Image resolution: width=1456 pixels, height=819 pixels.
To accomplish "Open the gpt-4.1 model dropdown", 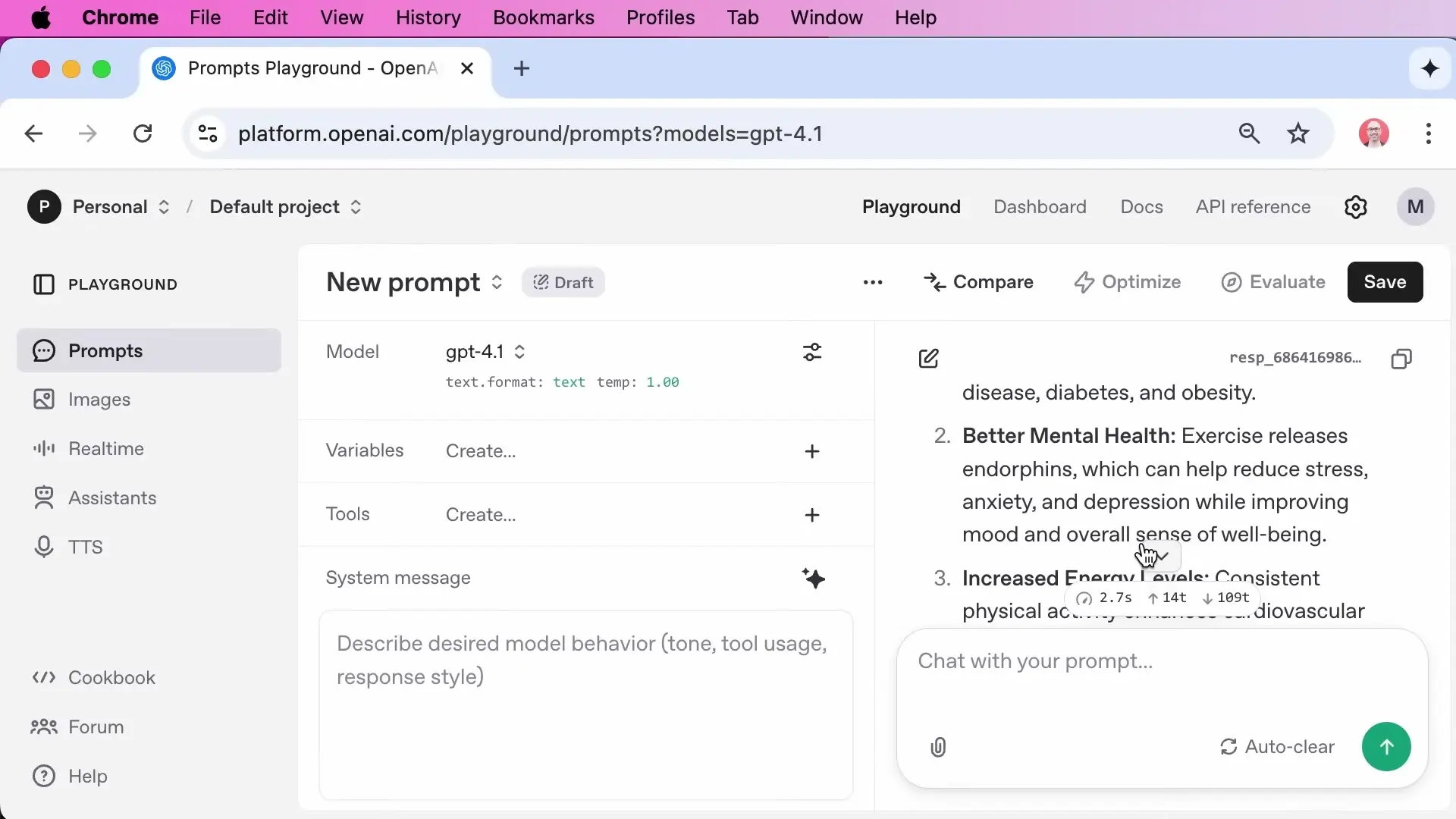I will [485, 352].
